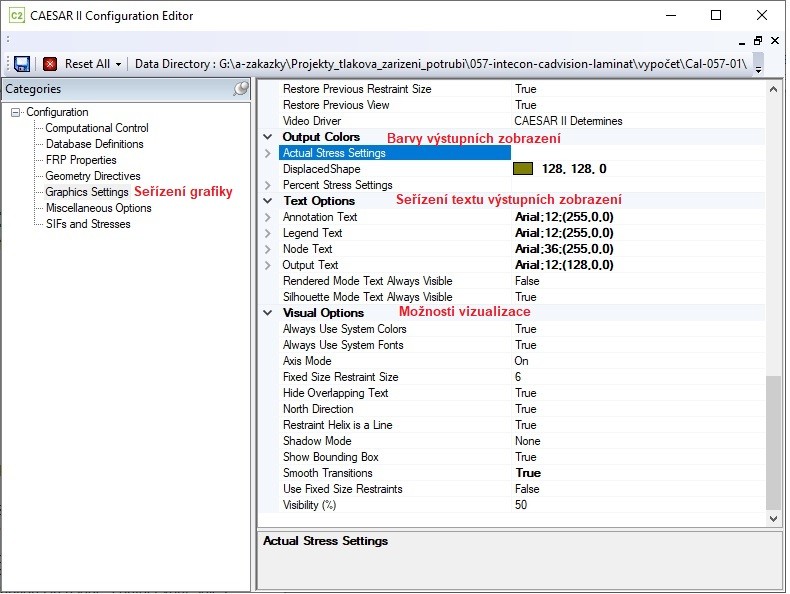Collapse the Configuration tree node
Viewport: 790px width, 594px height.
coord(16,112)
